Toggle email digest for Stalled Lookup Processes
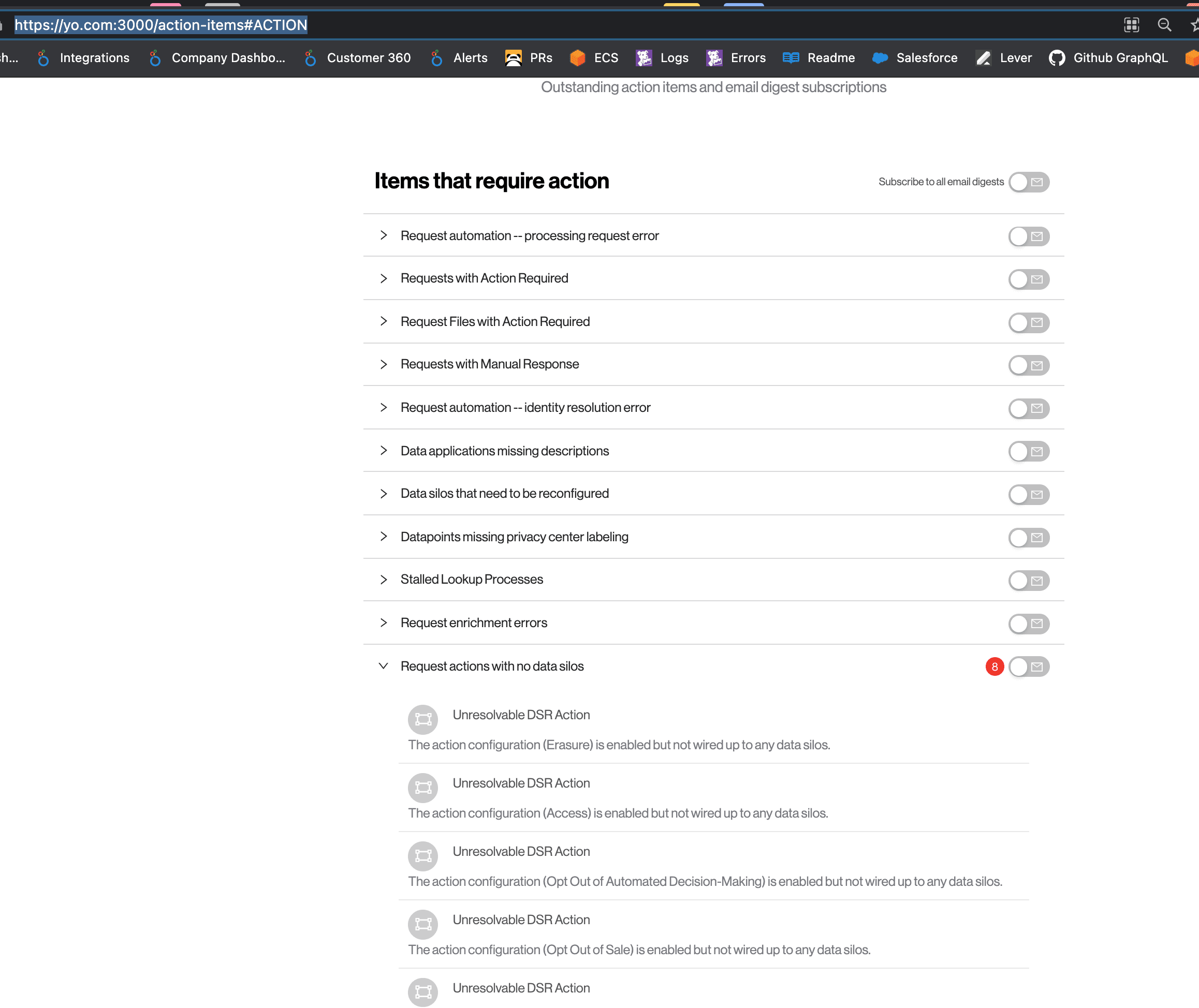1199x1008 pixels. tap(1029, 581)
